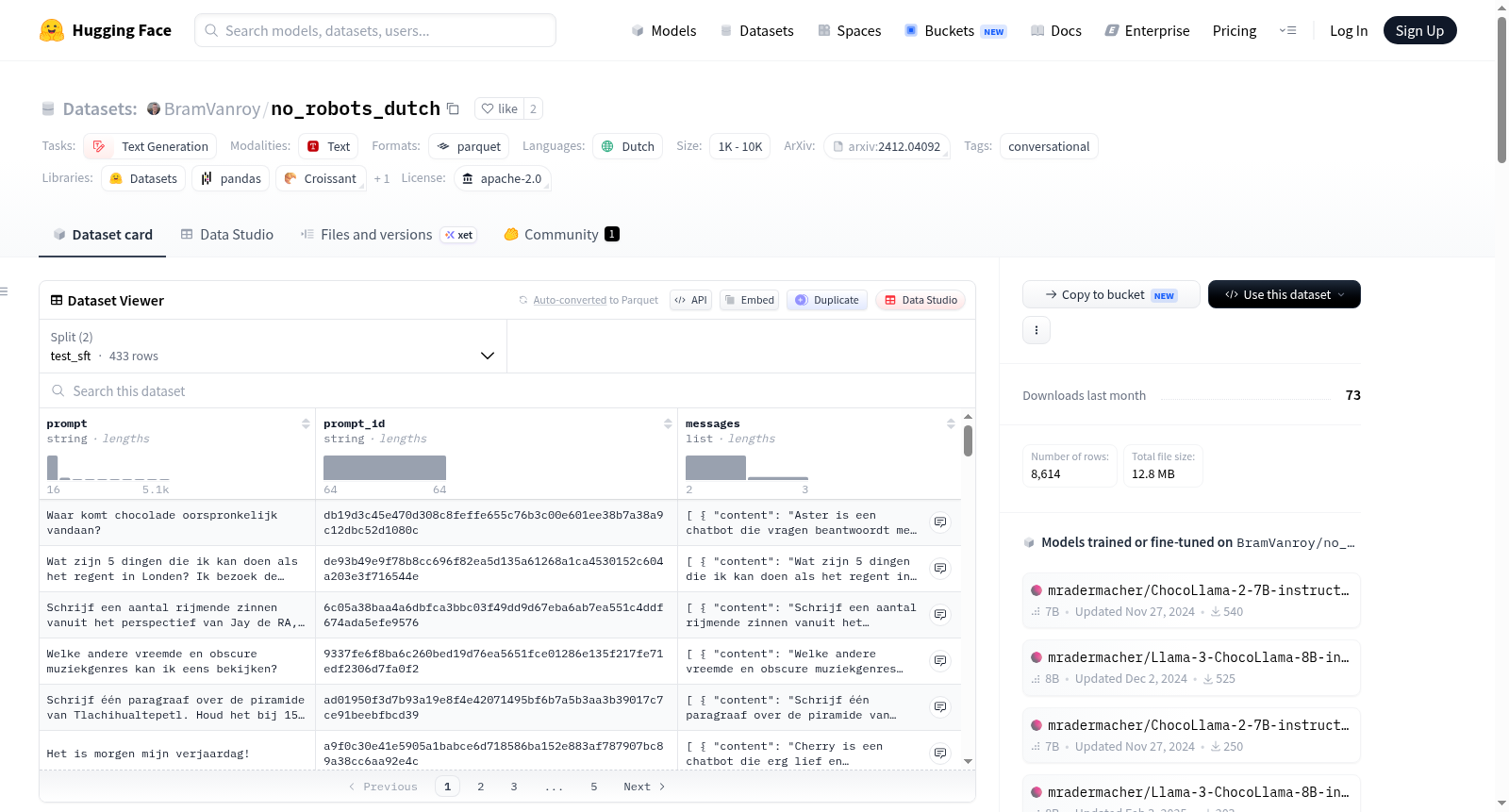This screenshot has width=1509, height=812.
Task: Click Next page in the viewer
Action: point(644,787)
